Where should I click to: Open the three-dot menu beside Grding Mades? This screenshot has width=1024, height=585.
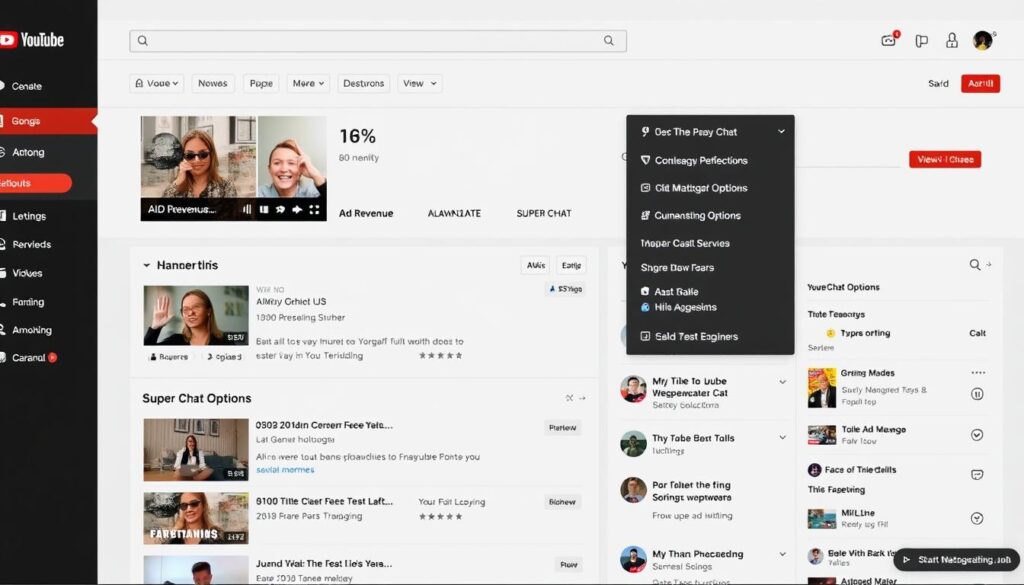[x=978, y=373]
